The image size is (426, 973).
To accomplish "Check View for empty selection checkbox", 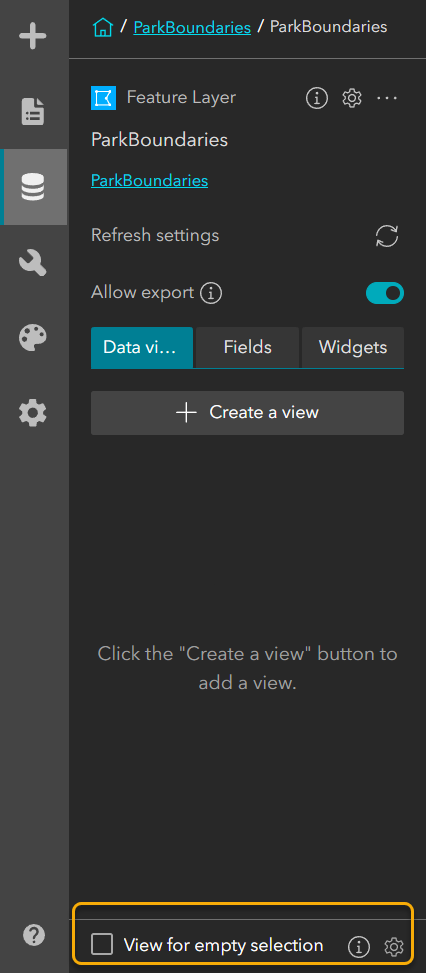I will [102, 944].
